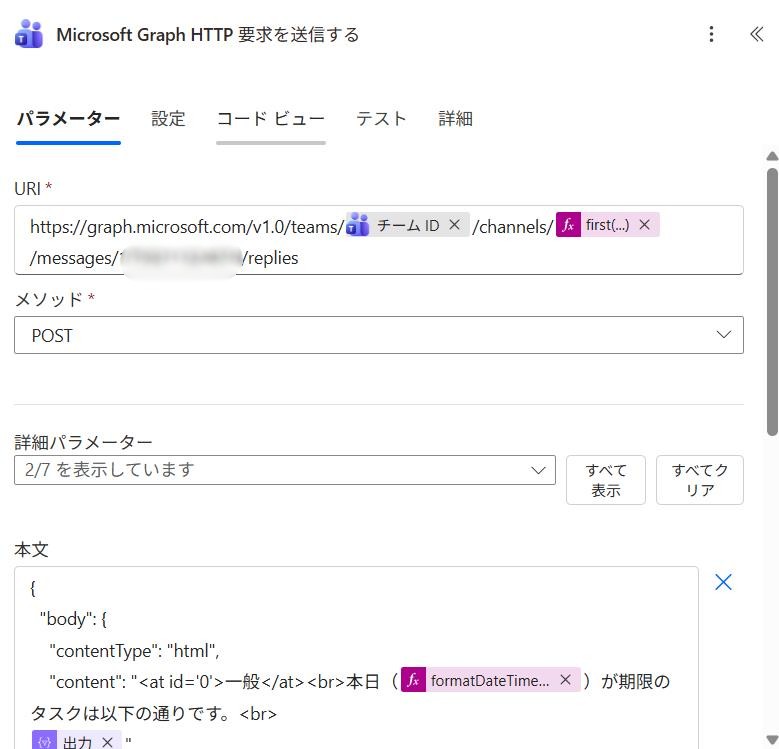Click the fx icon on first(...) token
Viewport: 779px width, 749px height.
(568, 225)
